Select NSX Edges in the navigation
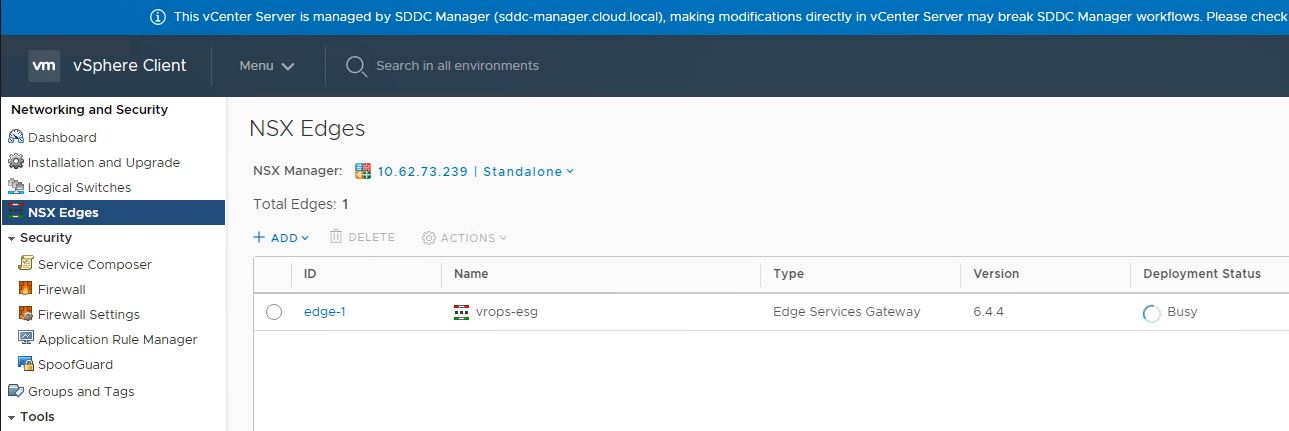The image size is (1289, 431). pos(62,212)
